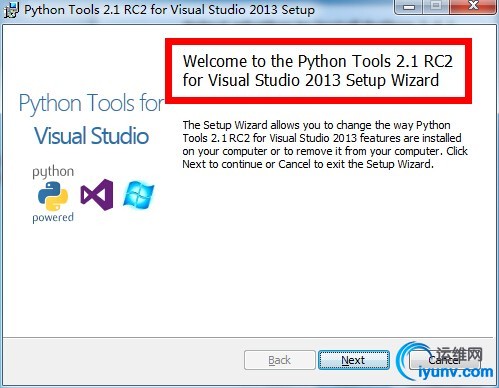The width and height of the screenshot is (499, 388).
Task: Click the purple Visual Studio logo
Action: pyautogui.click(x=97, y=195)
